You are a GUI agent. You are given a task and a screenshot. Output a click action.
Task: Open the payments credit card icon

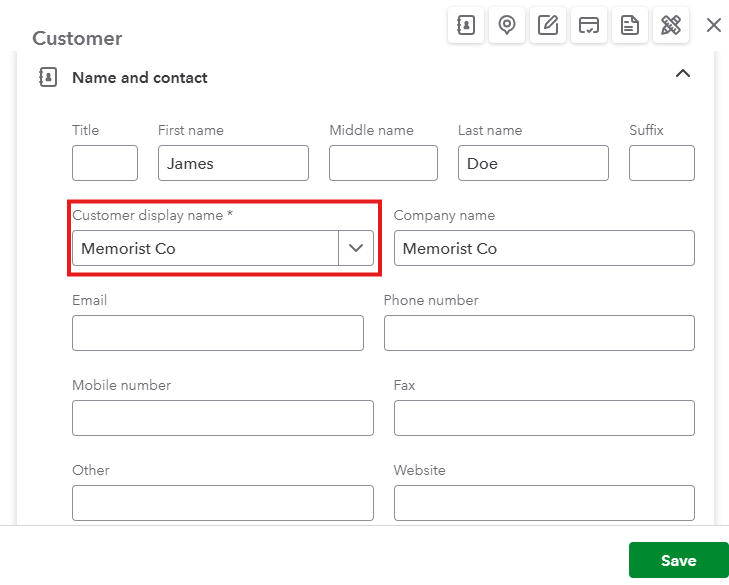pyautogui.click(x=589, y=26)
